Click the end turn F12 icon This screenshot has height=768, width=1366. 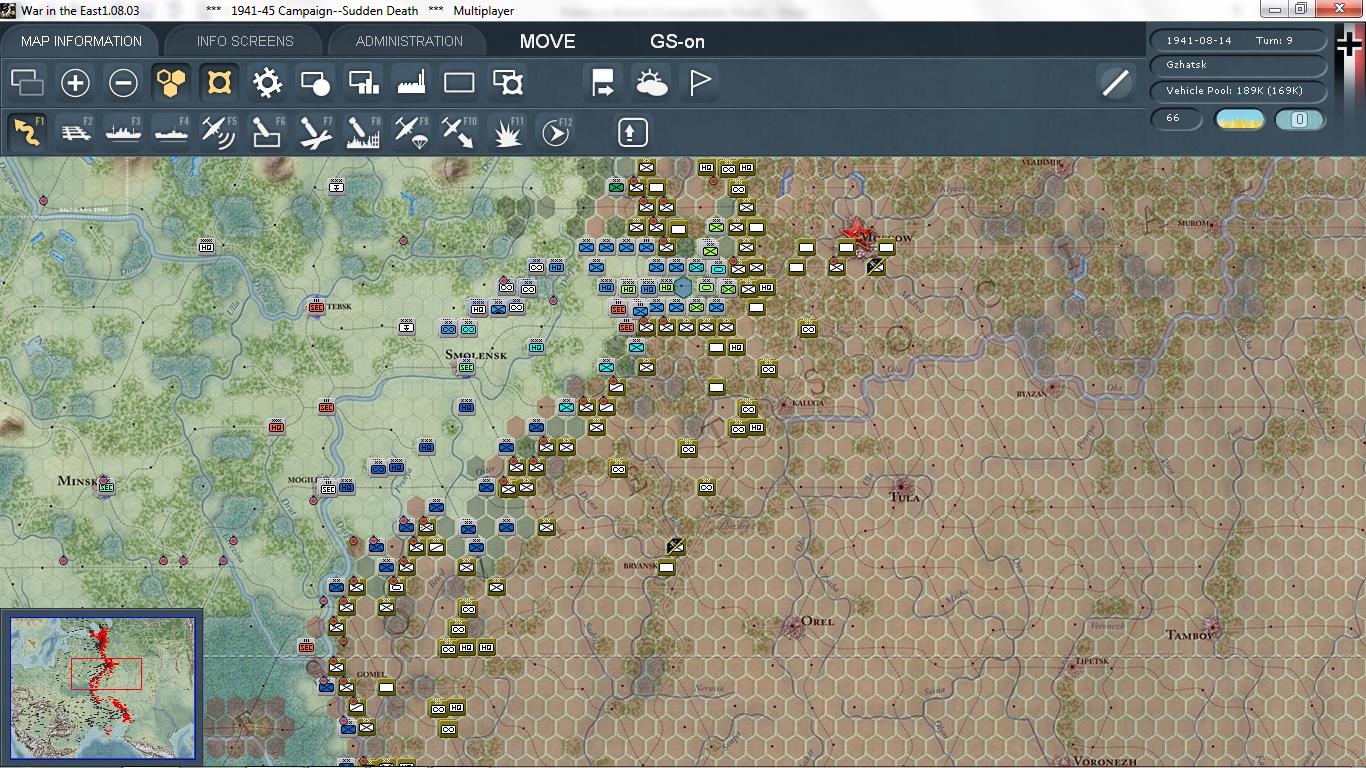click(556, 133)
